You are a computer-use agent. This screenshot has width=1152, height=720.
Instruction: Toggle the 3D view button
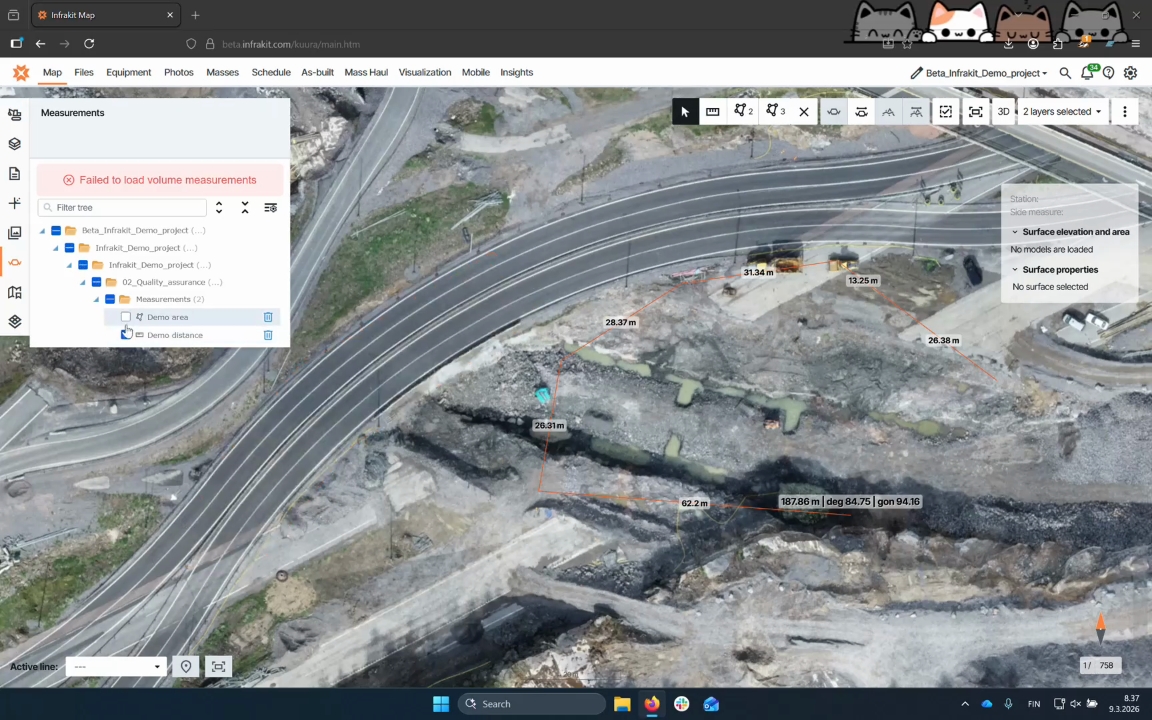[1003, 112]
